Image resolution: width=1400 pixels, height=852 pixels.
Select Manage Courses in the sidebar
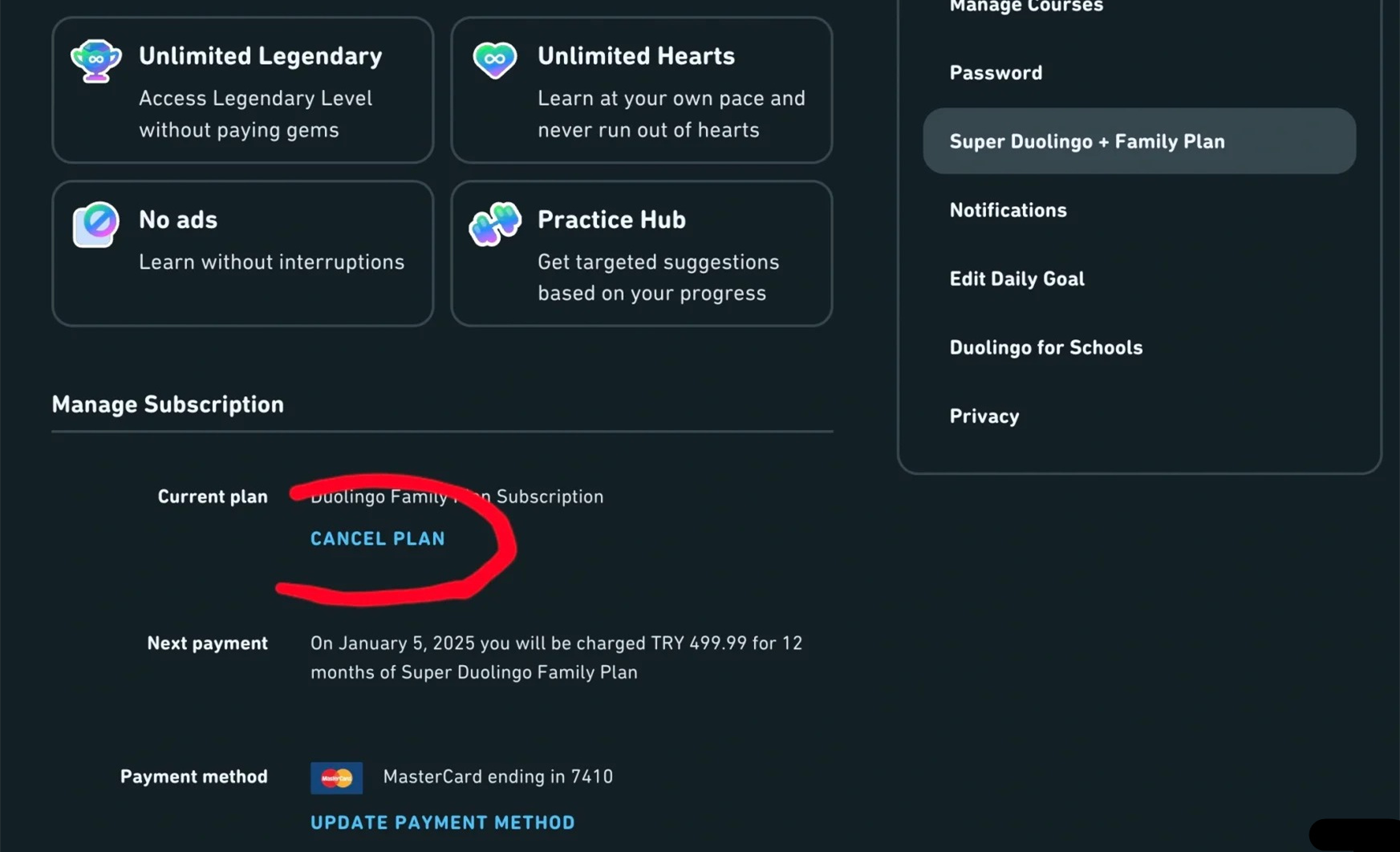[x=1026, y=6]
